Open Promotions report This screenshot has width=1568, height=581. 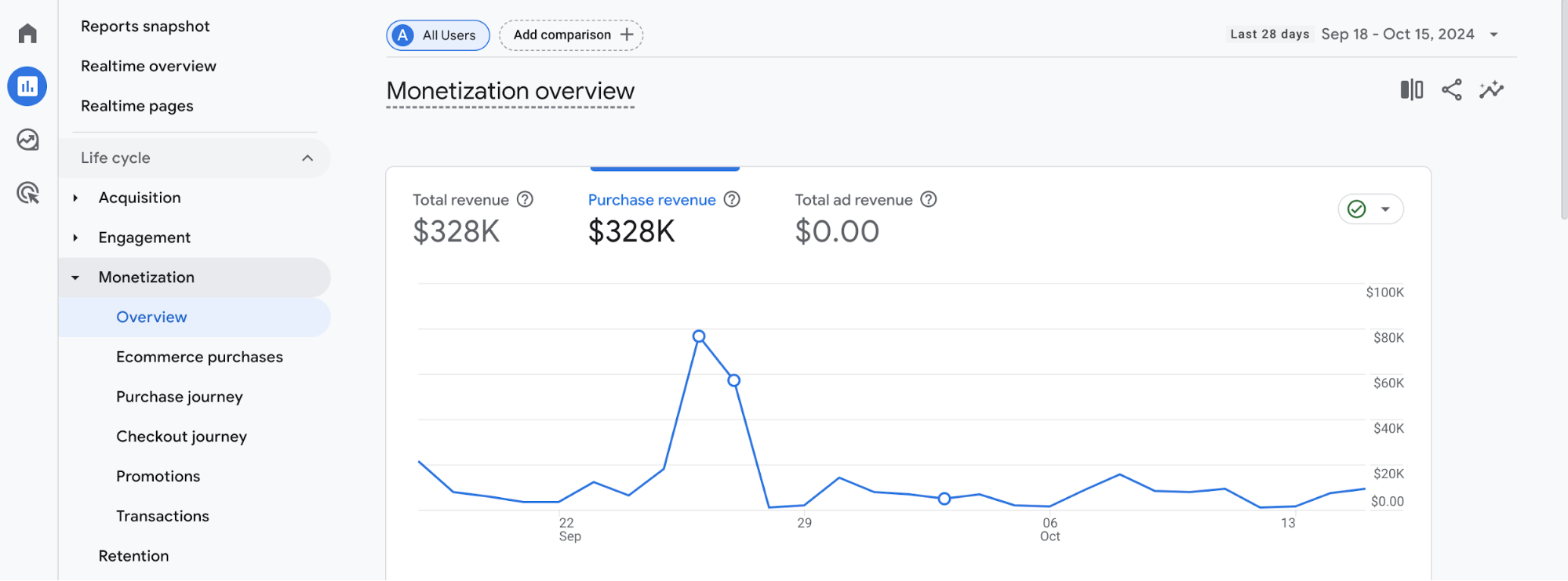point(158,476)
